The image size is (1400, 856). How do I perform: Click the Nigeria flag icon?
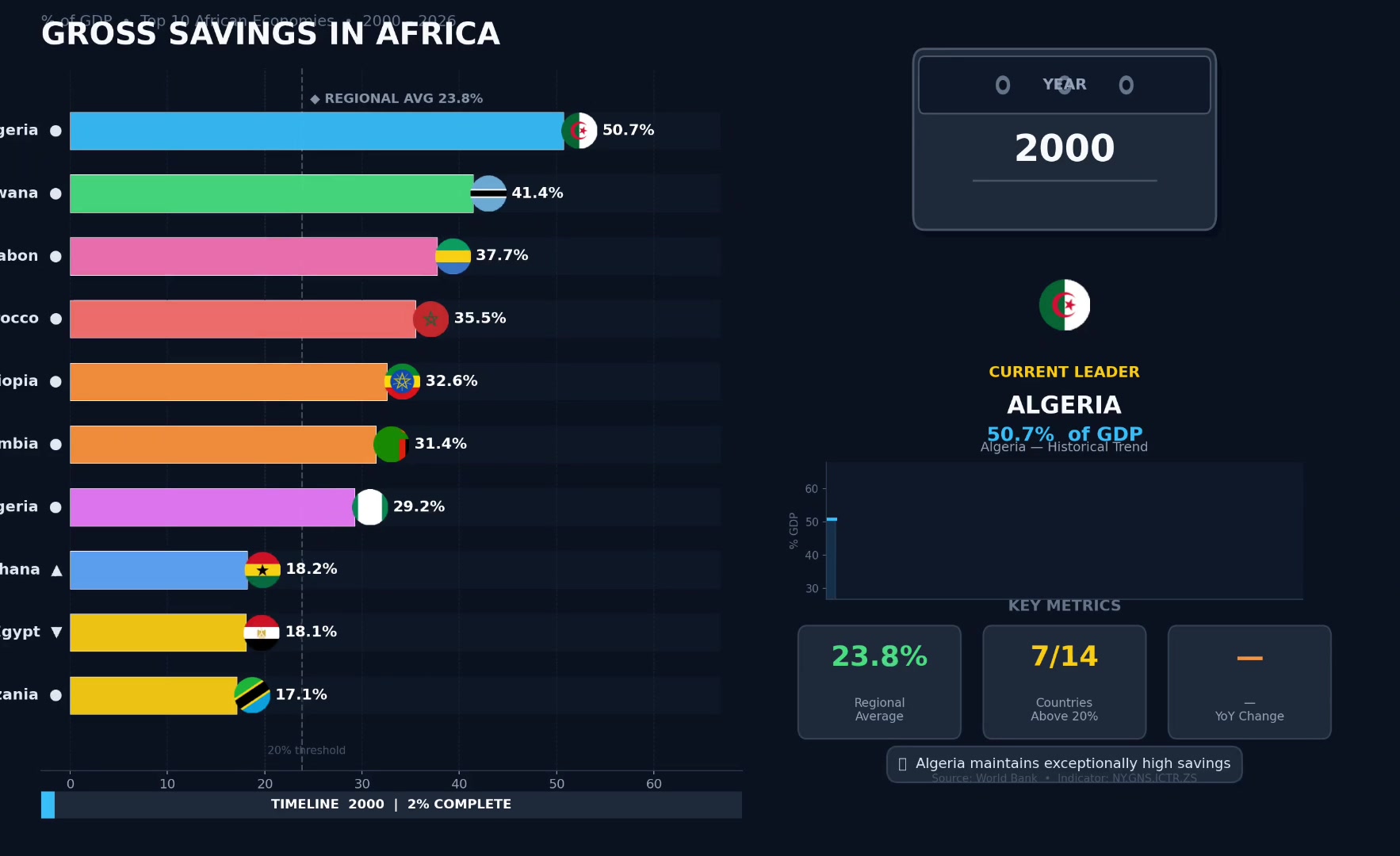pyautogui.click(x=370, y=507)
